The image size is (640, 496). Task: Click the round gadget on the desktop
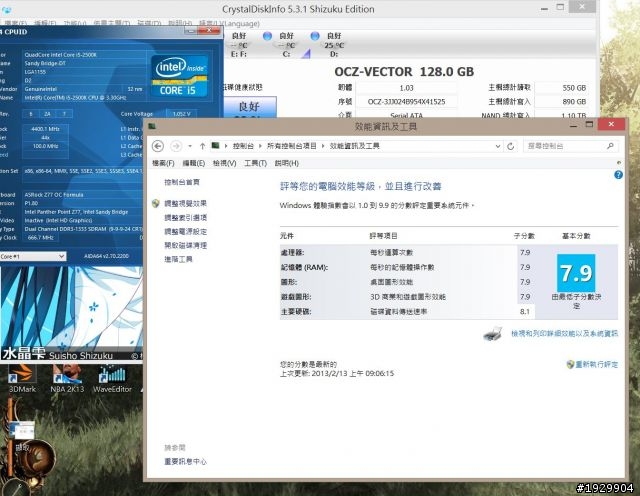click(x=37, y=459)
